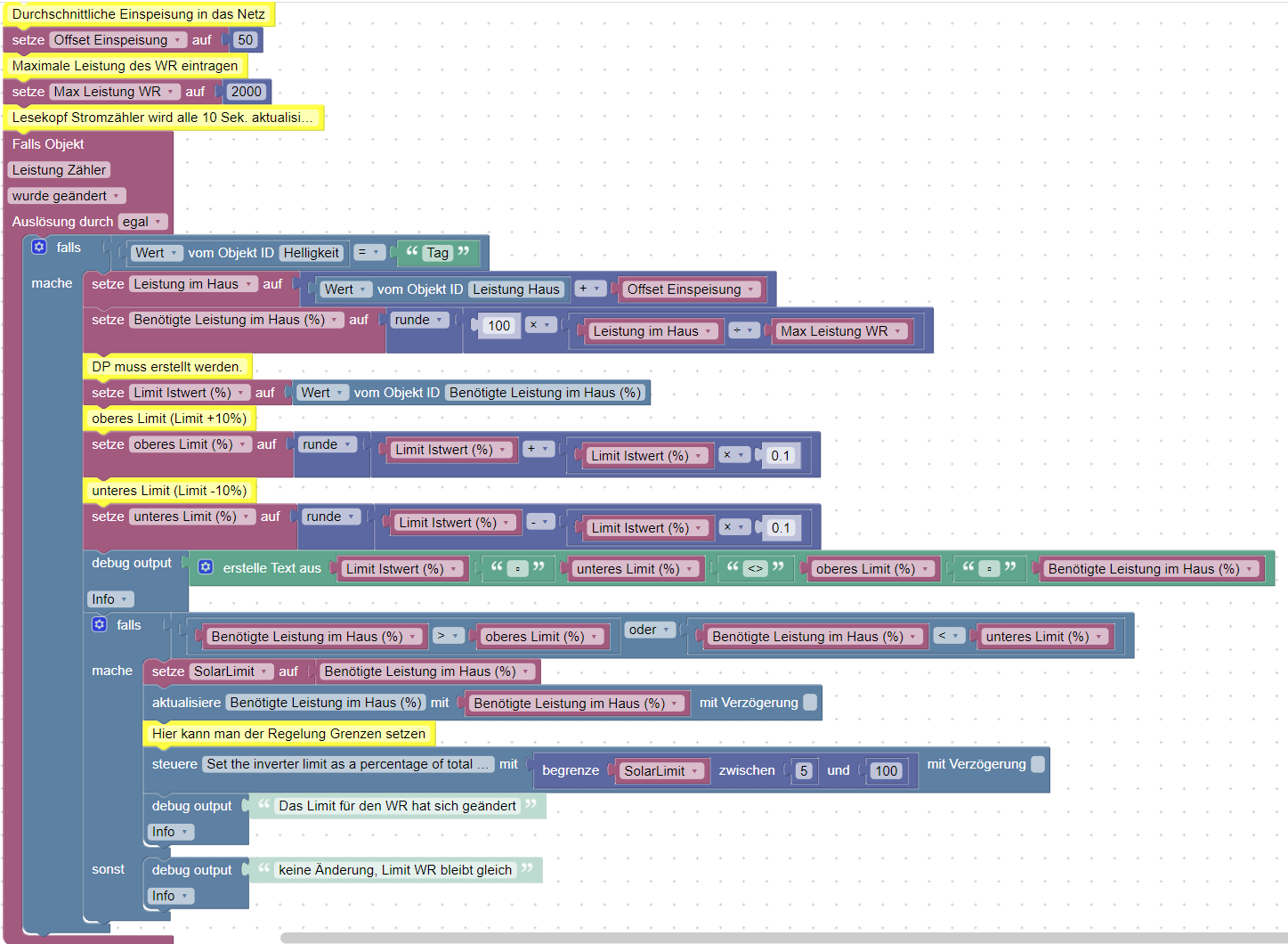The height and width of the screenshot is (944, 1288).
Task: Open Wert dropdown in setze Limit Istwert row
Action: coord(322,393)
